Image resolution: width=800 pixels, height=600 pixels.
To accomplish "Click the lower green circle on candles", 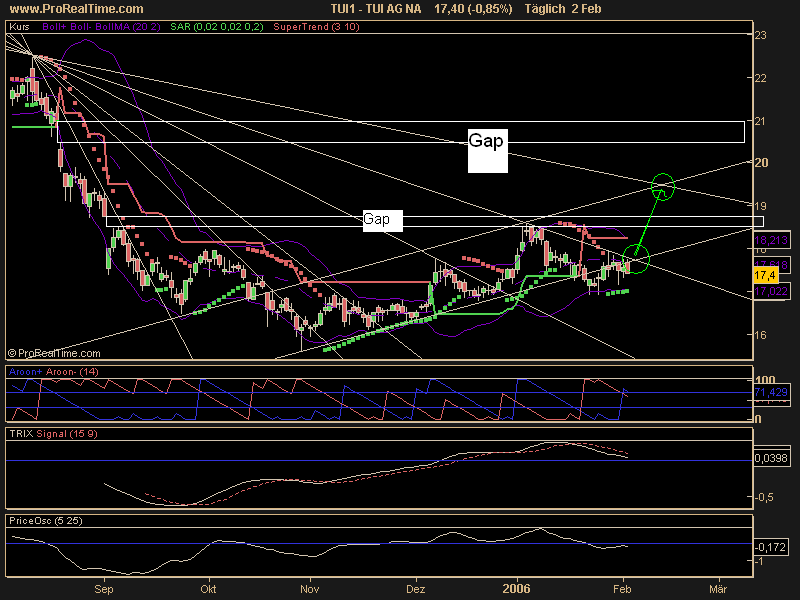I will click(636, 259).
